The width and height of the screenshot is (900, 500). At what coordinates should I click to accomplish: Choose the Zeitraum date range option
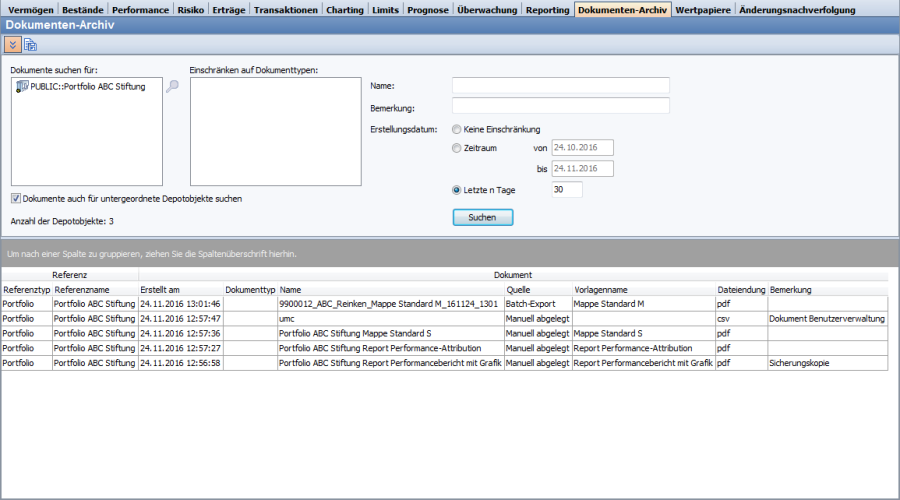click(457, 148)
